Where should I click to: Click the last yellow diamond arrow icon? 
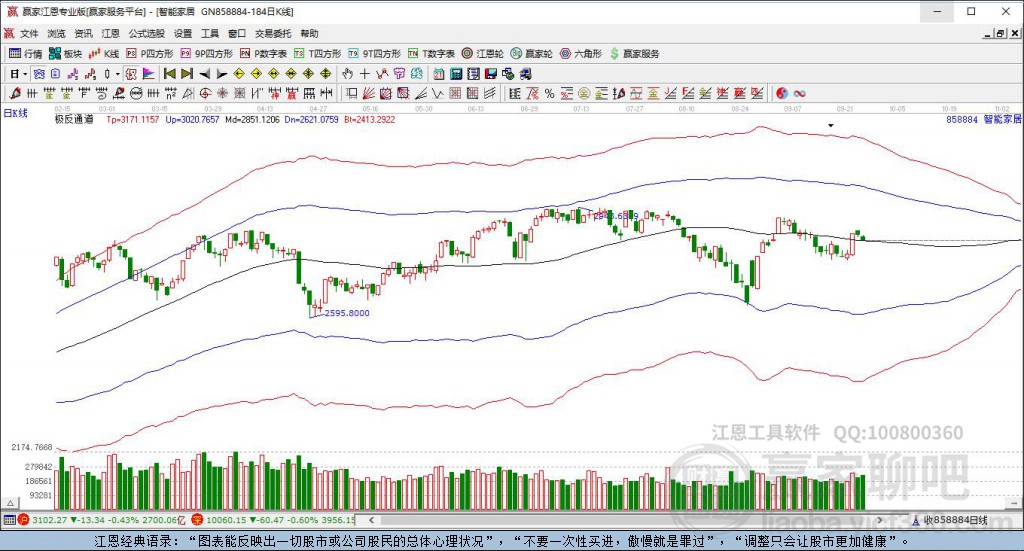pos(325,74)
